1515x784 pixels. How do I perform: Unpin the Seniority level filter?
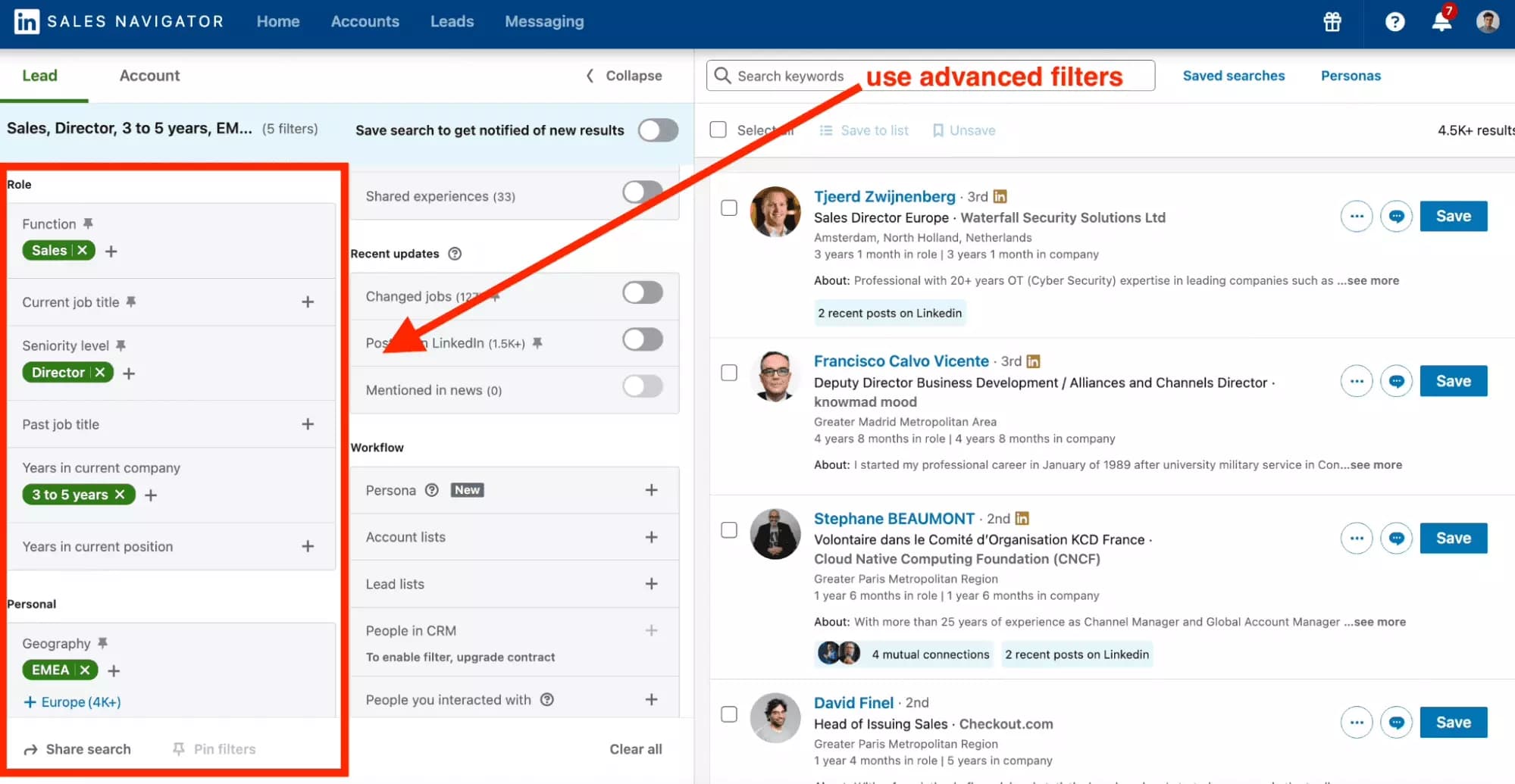point(122,345)
